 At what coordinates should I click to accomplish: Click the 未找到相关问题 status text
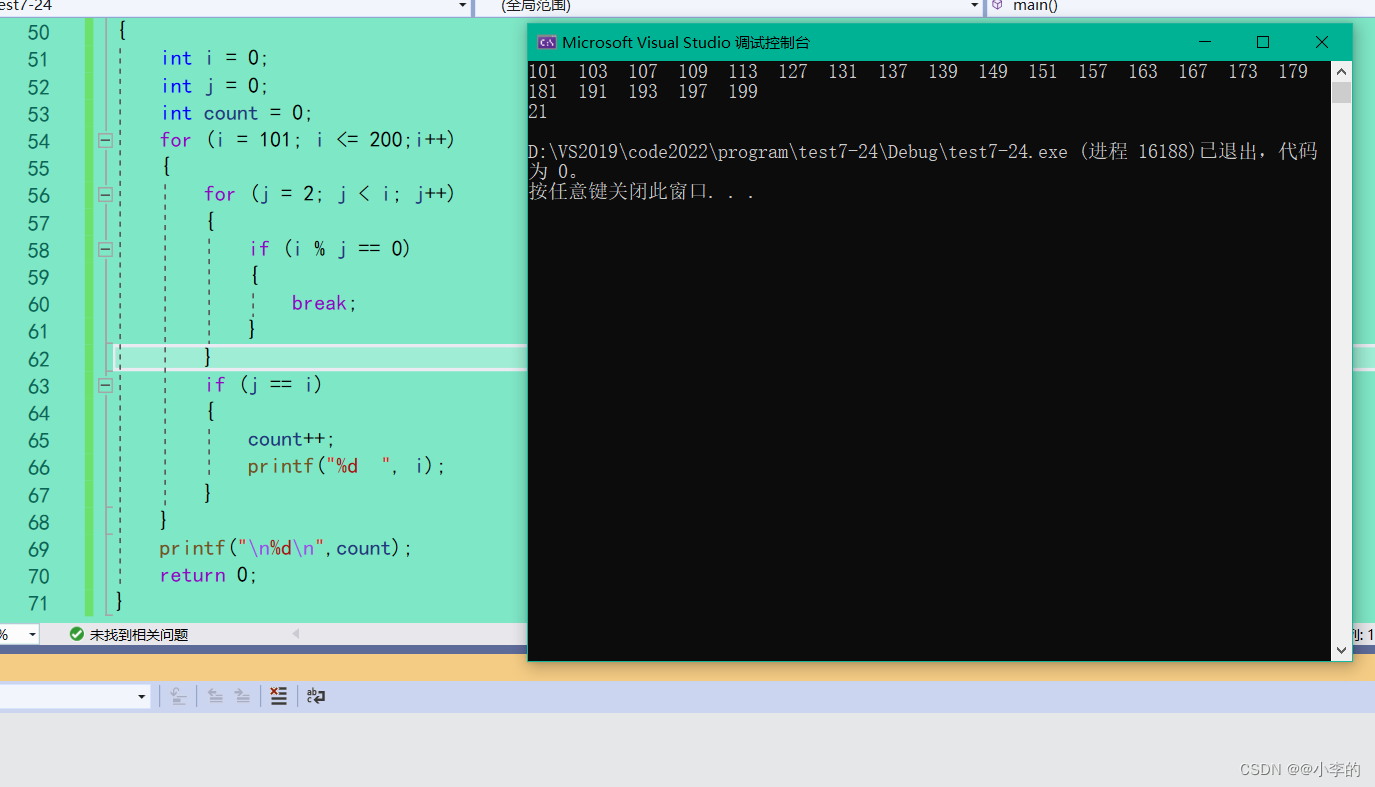[139, 635]
